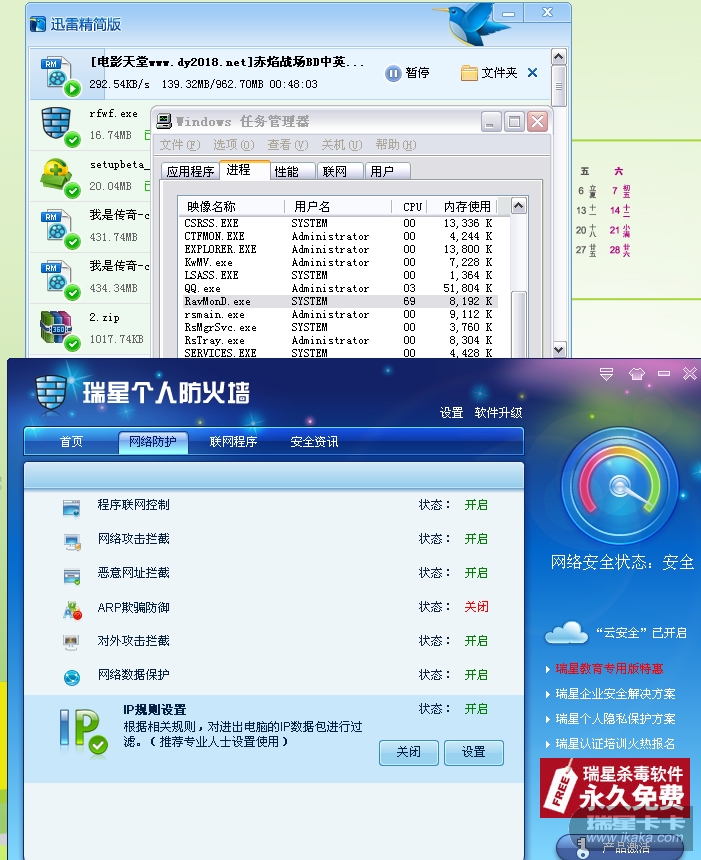The width and height of the screenshot is (701, 860).
Task: Click the setupbeta installer icon
Action: tap(59, 177)
